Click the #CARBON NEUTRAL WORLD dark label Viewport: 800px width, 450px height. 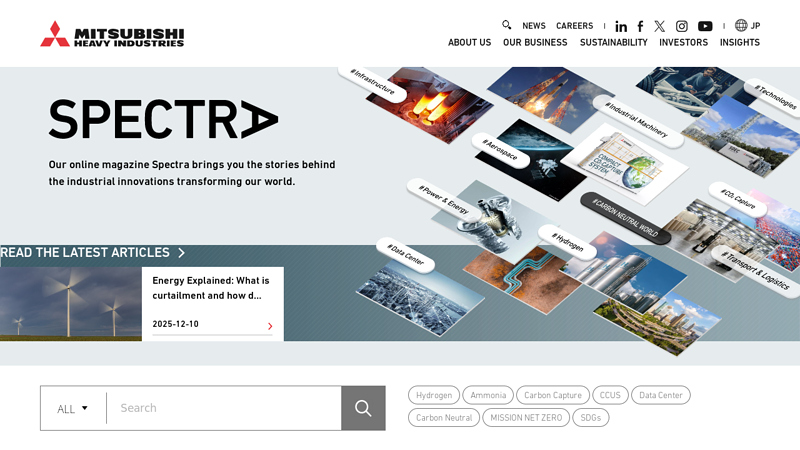[x=625, y=218]
